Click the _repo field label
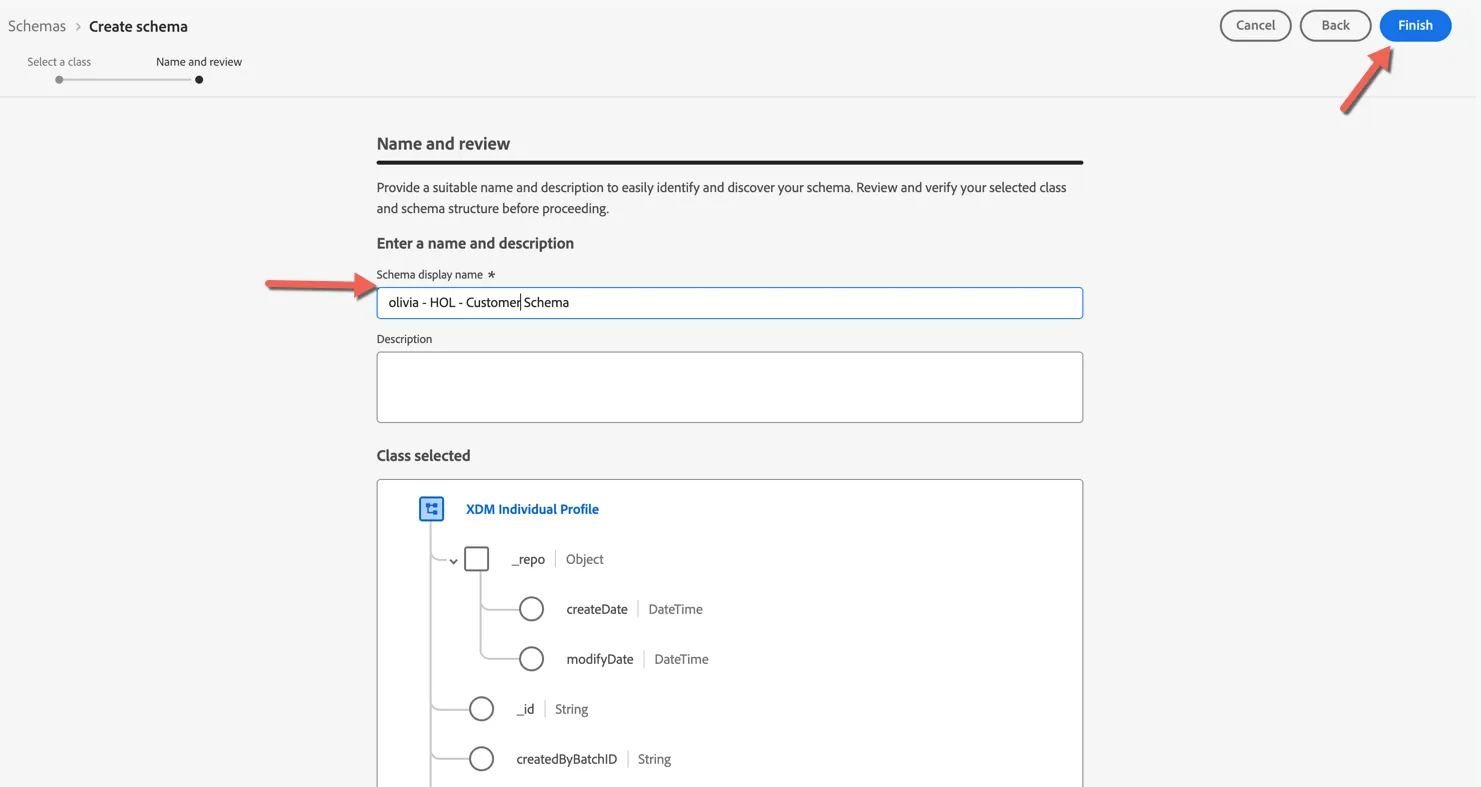Screen dimensions: 1481x787 (x=528, y=559)
